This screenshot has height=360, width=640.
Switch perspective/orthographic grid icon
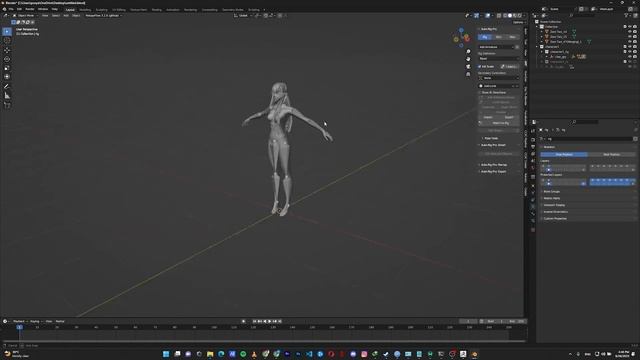(468, 74)
